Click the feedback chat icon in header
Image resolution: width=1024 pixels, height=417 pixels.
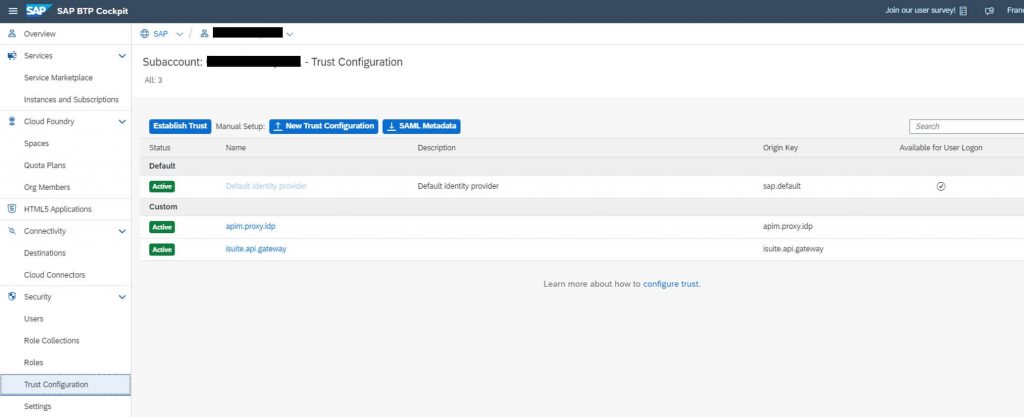coord(989,11)
